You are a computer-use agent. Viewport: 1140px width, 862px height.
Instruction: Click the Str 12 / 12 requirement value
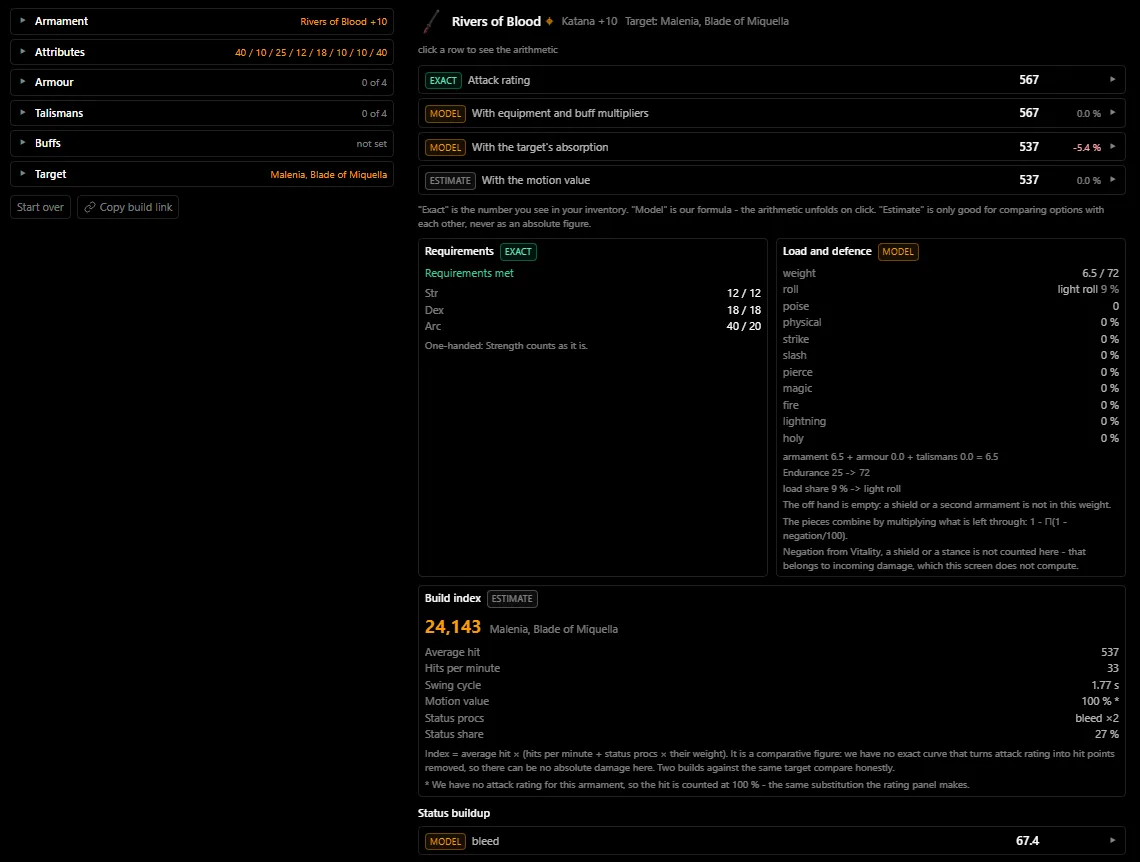744,293
